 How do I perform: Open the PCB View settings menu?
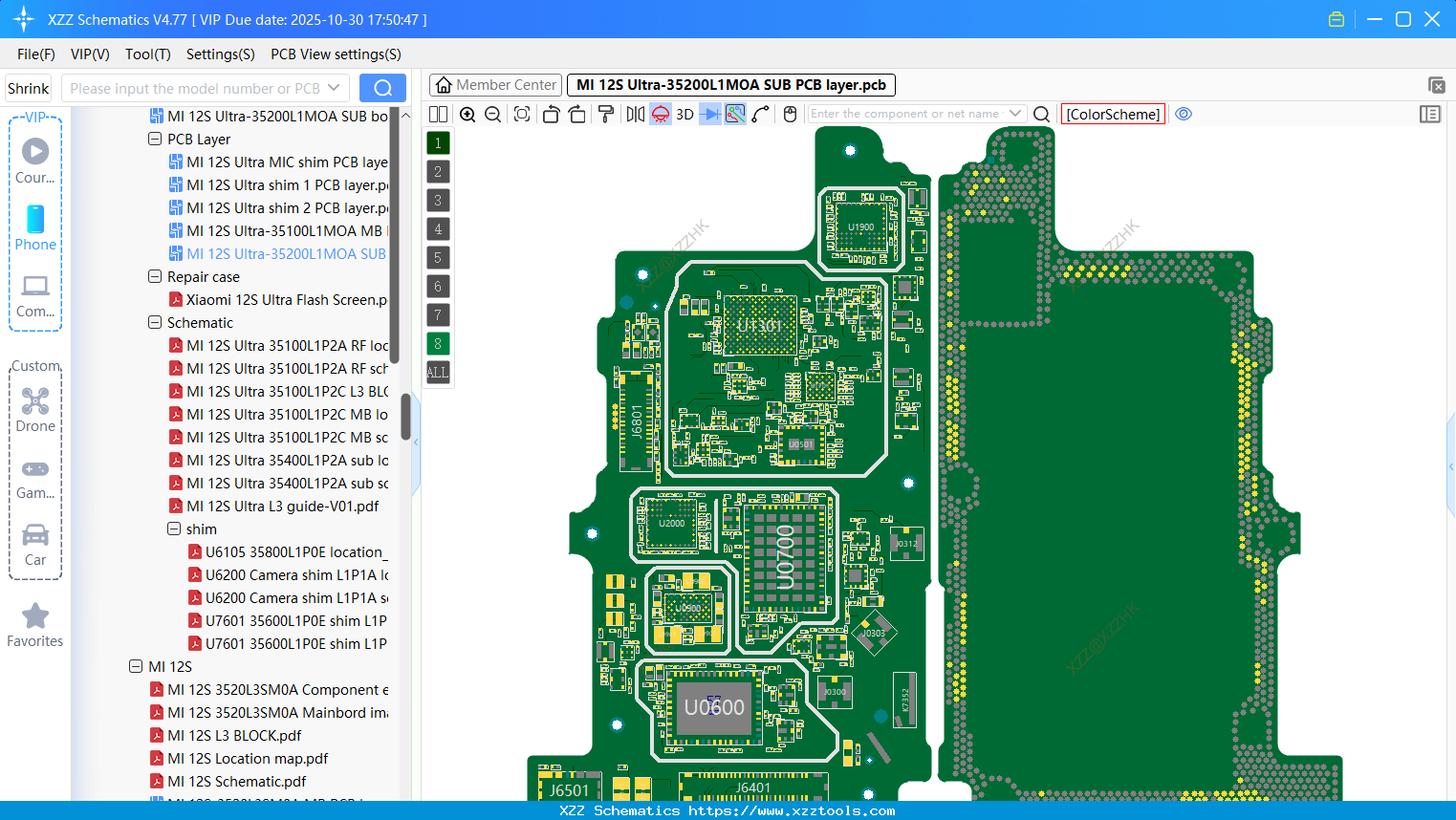click(x=335, y=54)
